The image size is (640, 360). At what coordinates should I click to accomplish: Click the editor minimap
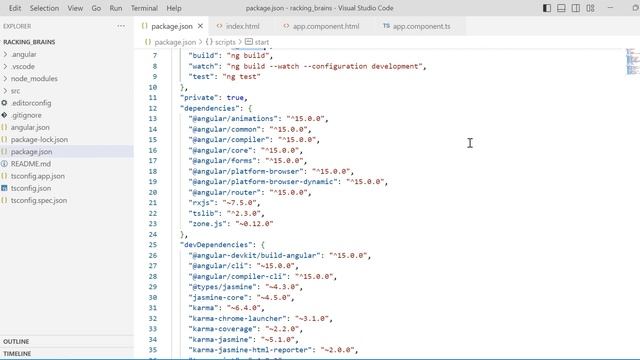[632, 62]
